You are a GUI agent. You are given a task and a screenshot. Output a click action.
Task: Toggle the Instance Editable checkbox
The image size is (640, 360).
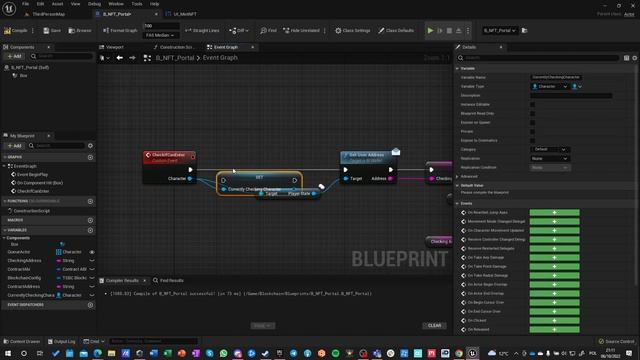point(532,104)
